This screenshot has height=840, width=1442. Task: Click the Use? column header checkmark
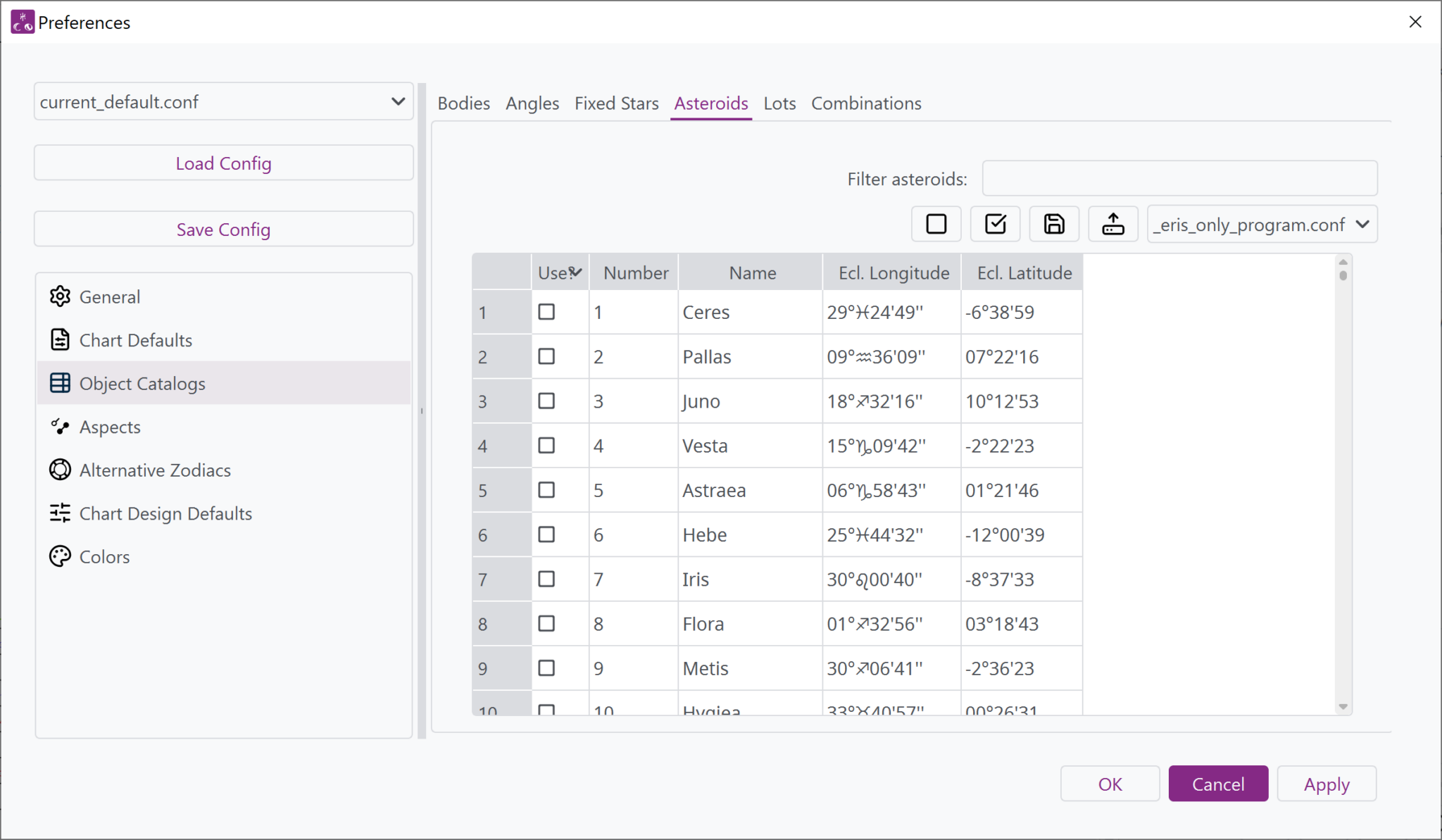pos(577,271)
